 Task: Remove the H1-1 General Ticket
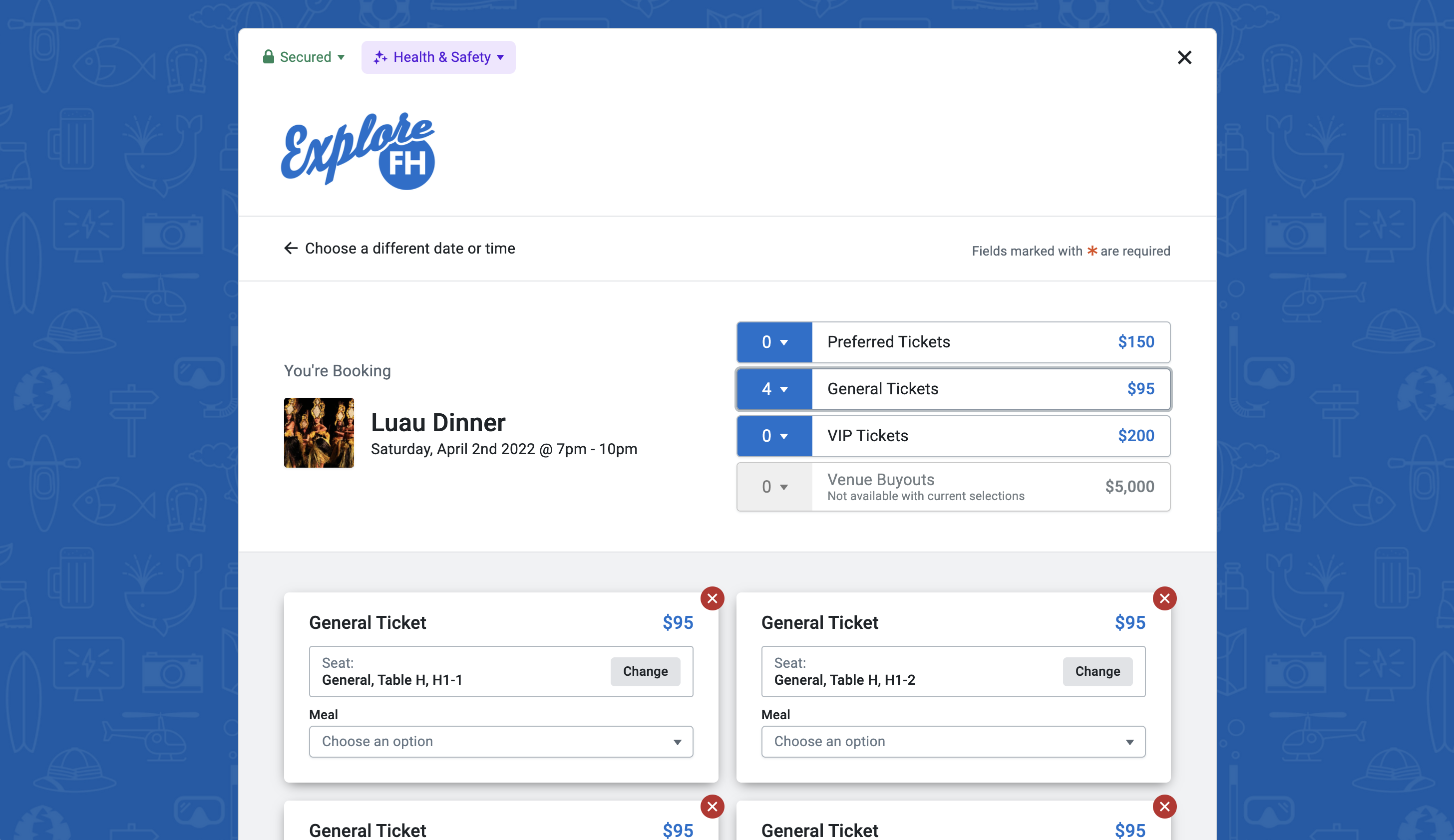(x=712, y=598)
